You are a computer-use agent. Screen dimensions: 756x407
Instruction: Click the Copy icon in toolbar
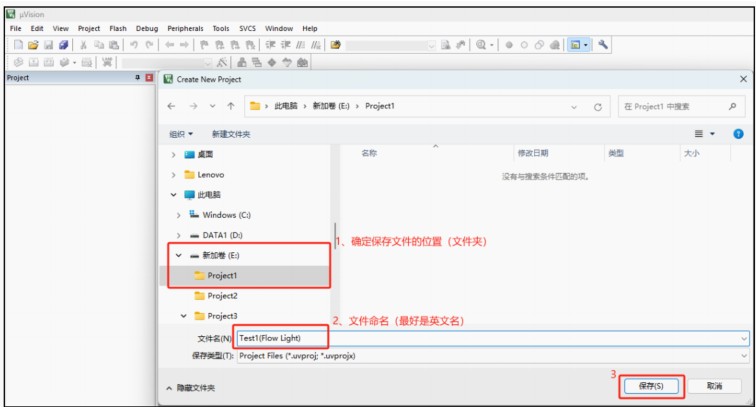click(x=99, y=45)
